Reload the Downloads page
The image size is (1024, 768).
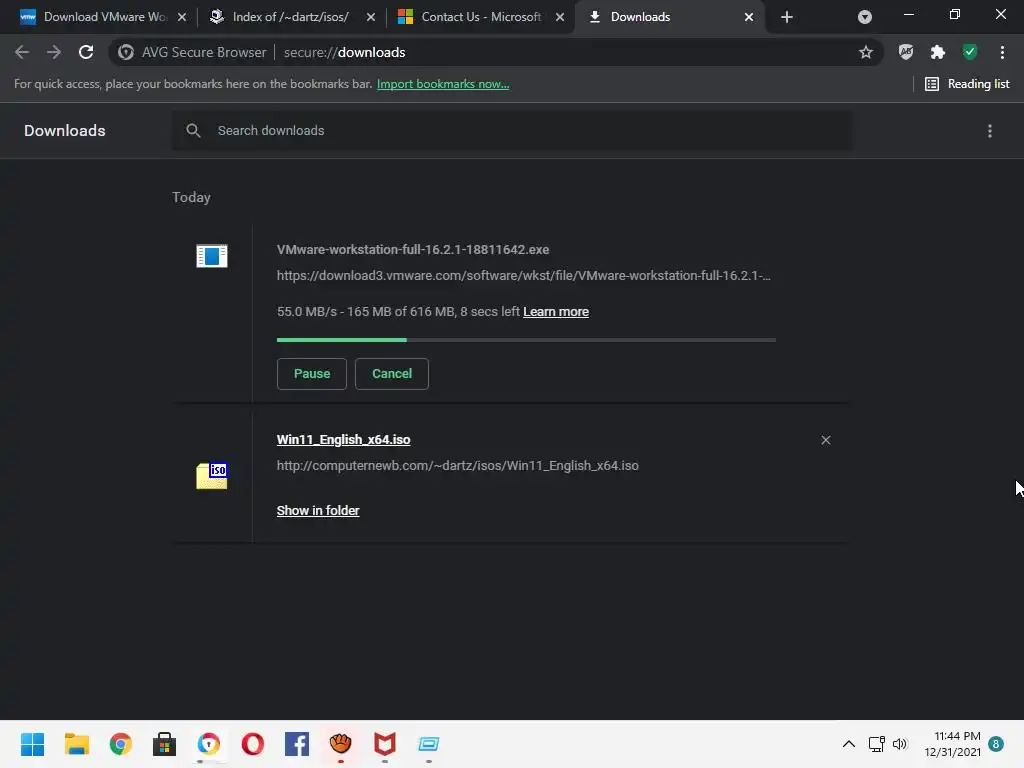(86, 52)
